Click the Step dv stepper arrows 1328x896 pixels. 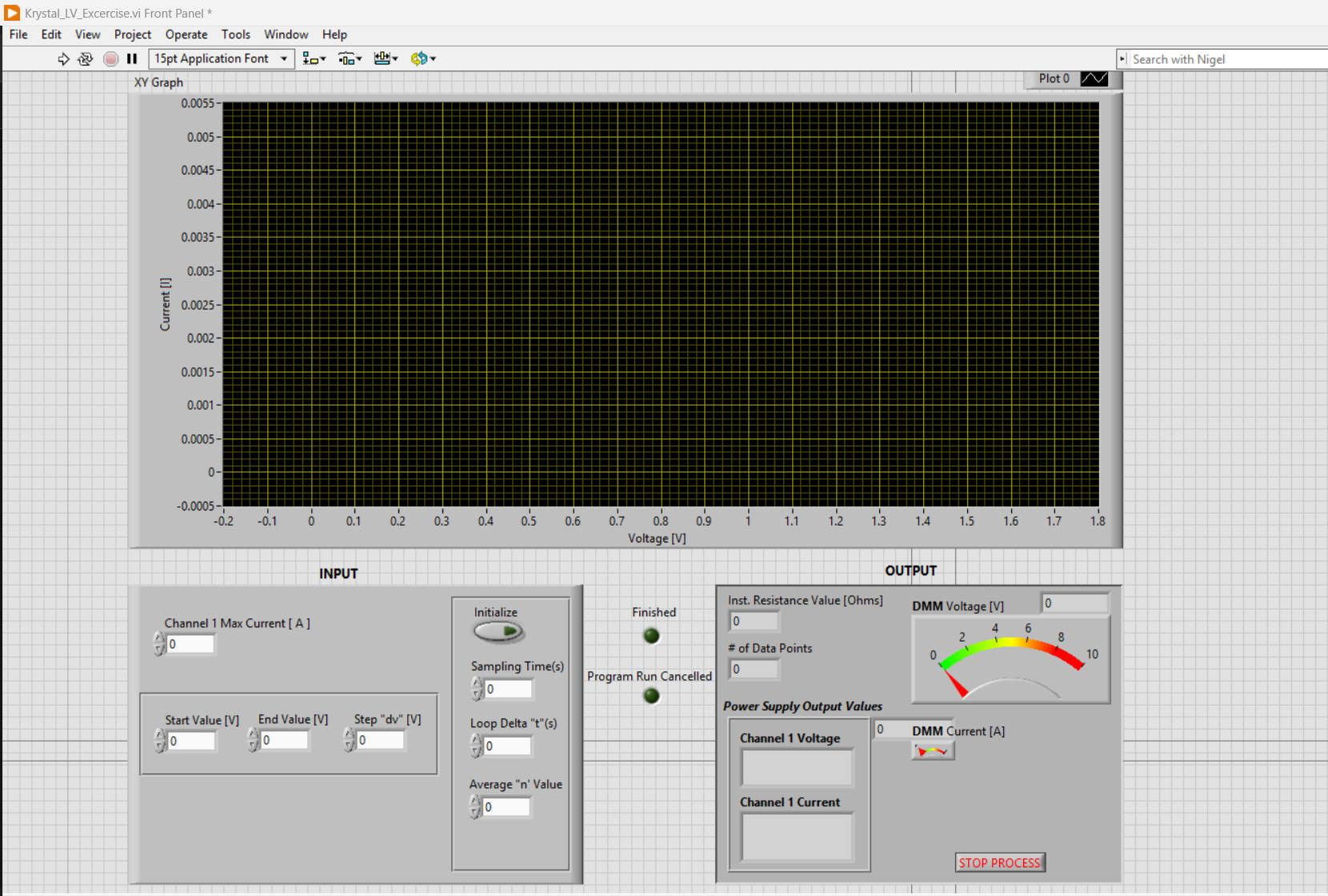(349, 740)
